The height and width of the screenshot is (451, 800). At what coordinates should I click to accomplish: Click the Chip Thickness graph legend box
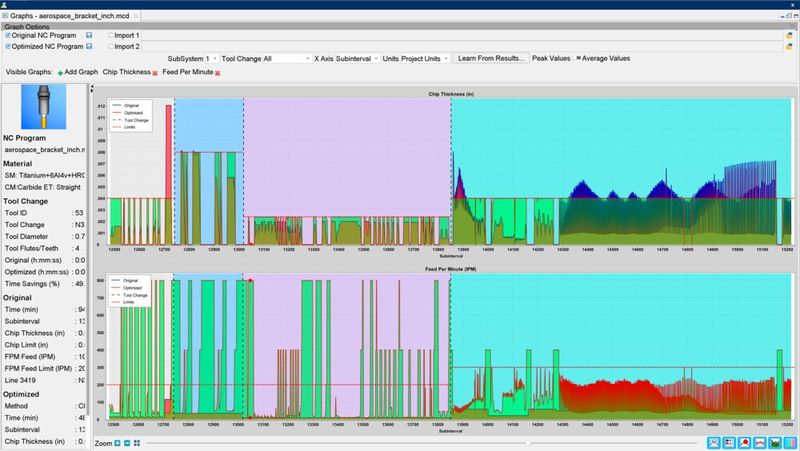[x=131, y=116]
